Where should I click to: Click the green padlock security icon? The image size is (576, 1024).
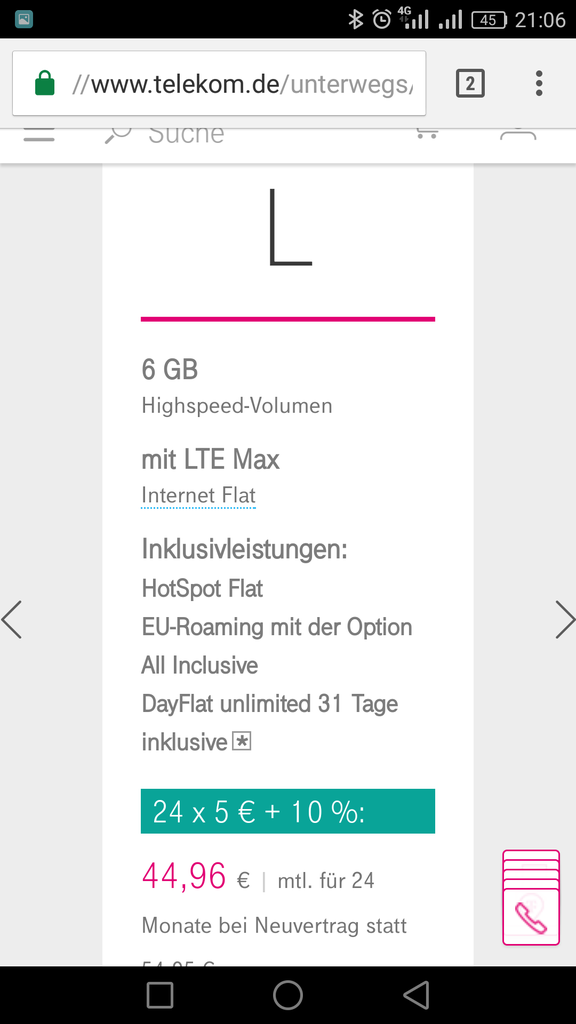(x=44, y=84)
